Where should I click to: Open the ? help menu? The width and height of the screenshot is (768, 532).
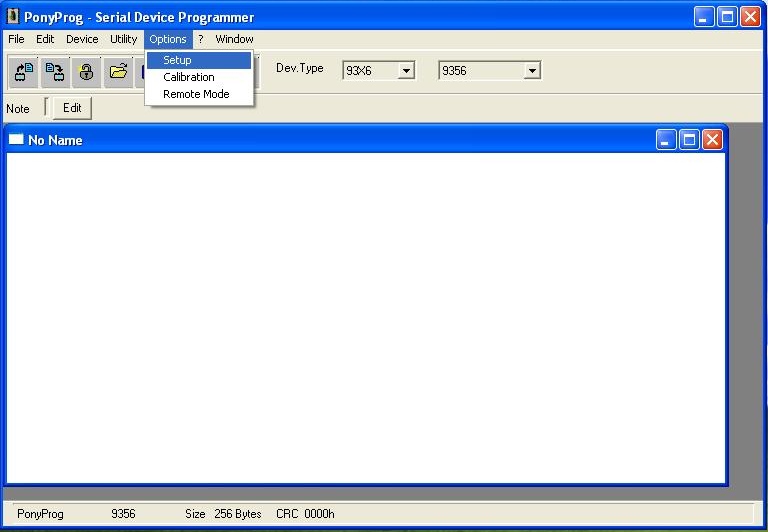tap(201, 39)
